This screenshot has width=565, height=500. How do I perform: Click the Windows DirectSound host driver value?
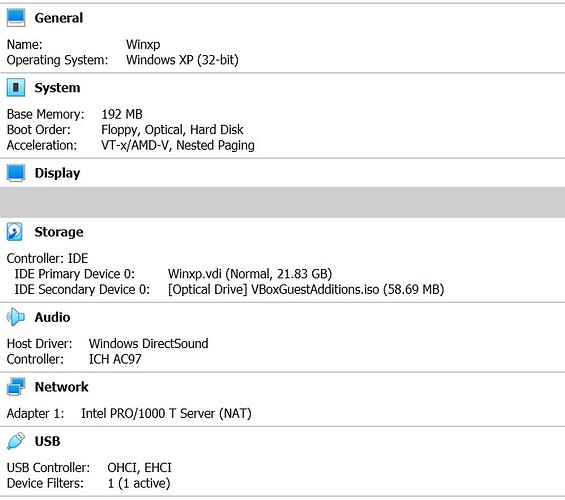(x=148, y=343)
